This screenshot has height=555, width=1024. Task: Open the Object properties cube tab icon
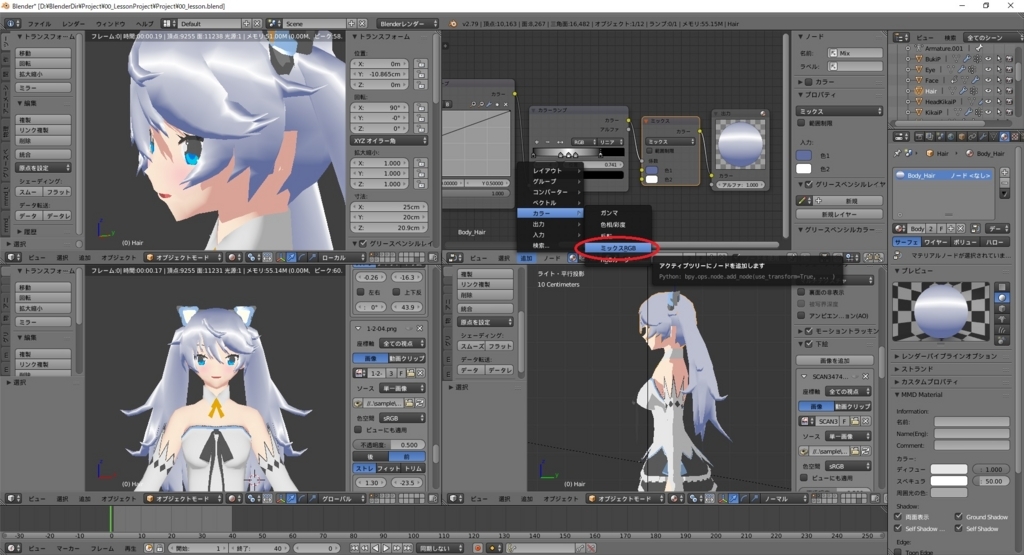pos(961,137)
